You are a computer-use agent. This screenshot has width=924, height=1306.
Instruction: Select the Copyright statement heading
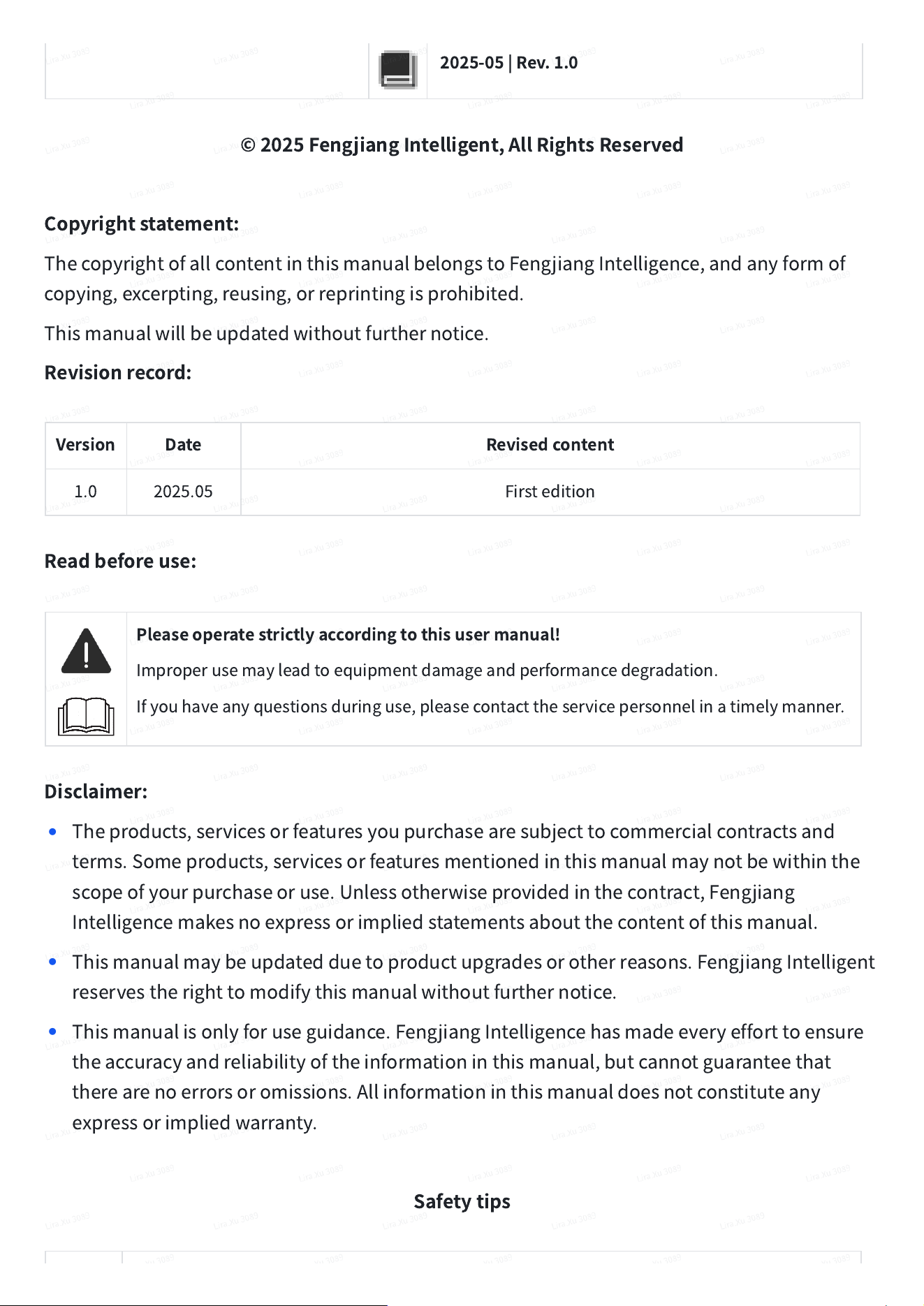(142, 223)
